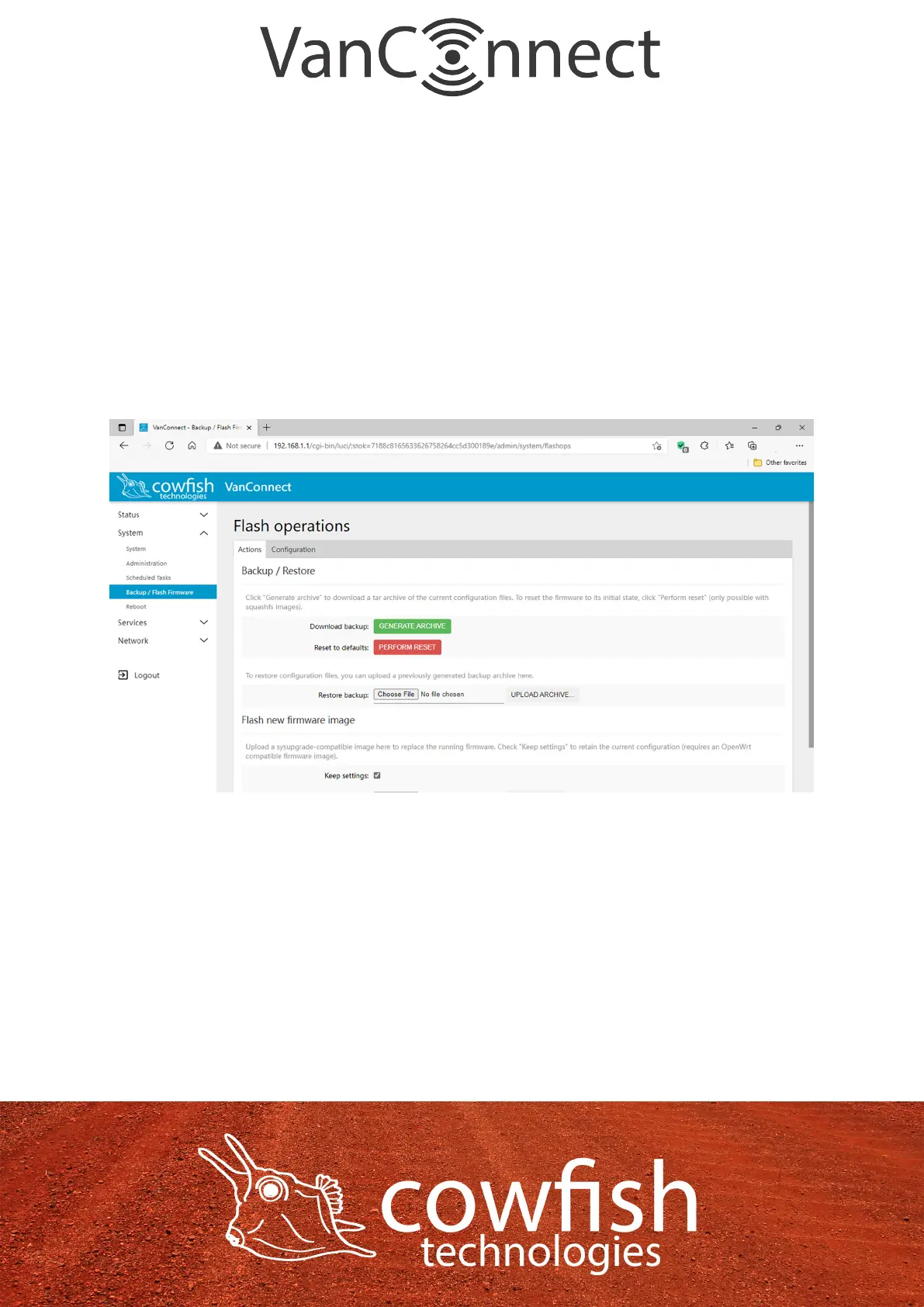Open tab actions menu icon
This screenshot has width=924, height=1307.
[x=122, y=428]
